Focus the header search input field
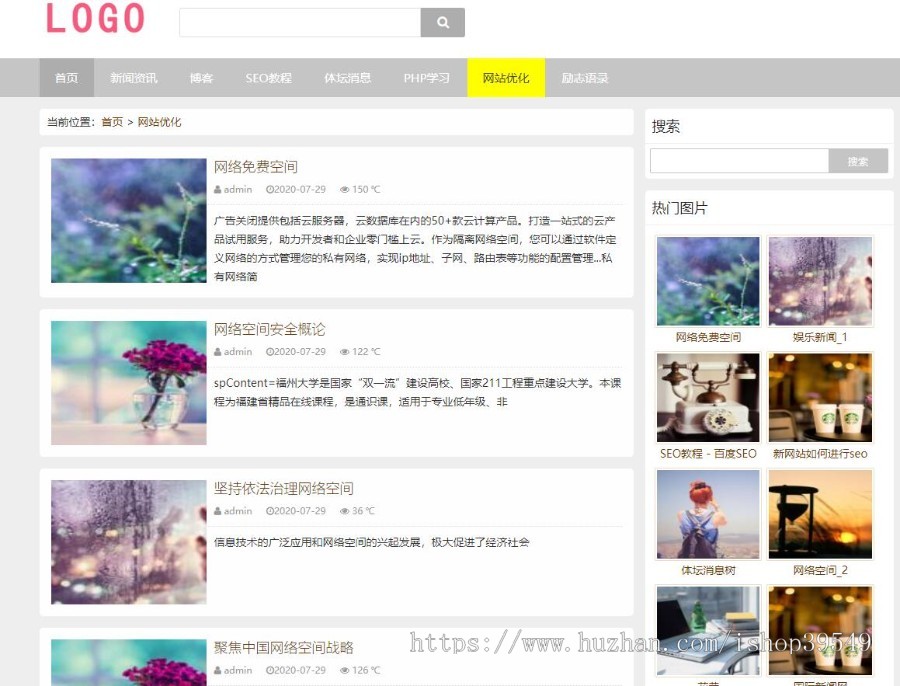 pos(300,22)
